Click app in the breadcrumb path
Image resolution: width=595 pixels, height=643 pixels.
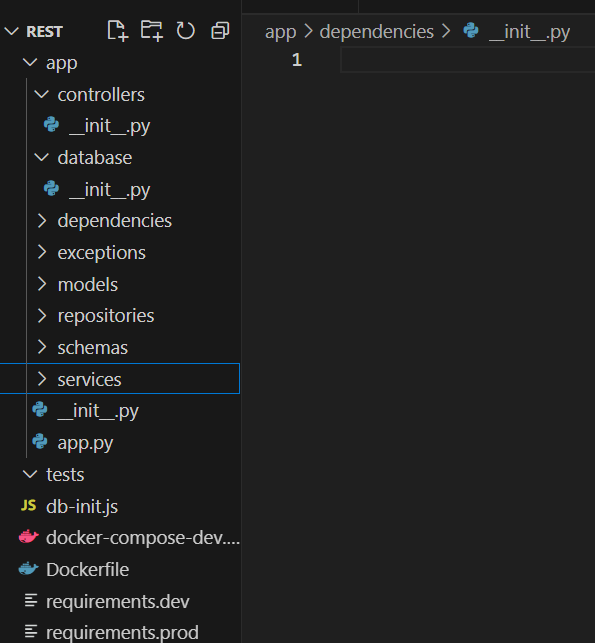(x=280, y=32)
